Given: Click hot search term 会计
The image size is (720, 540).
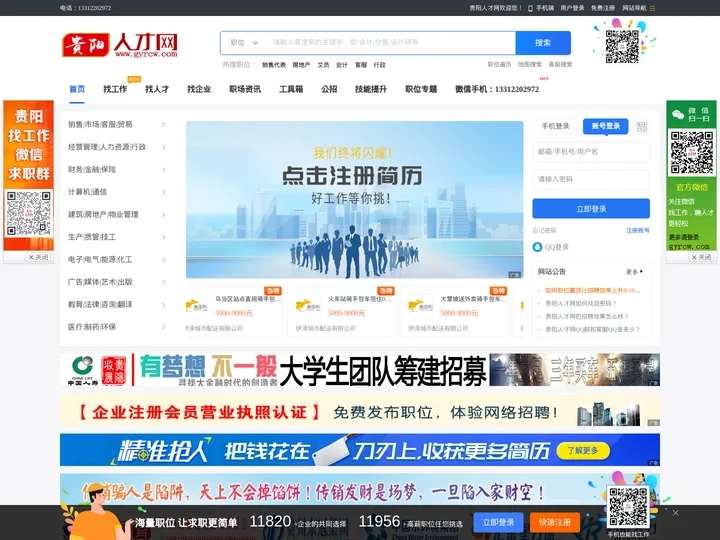Looking at the screenshot, I should [x=342, y=65].
